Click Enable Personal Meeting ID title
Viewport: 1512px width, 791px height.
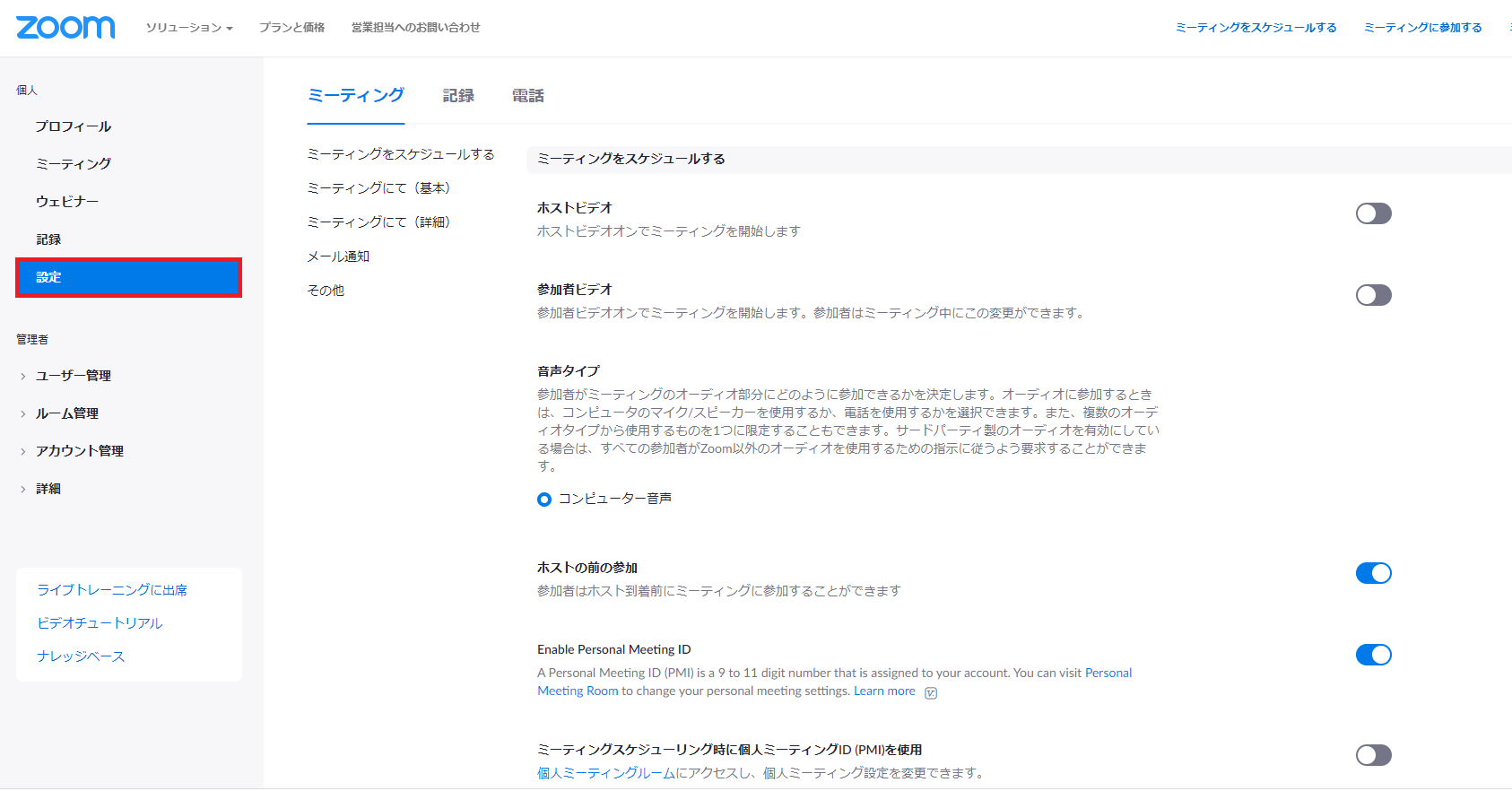point(614,649)
